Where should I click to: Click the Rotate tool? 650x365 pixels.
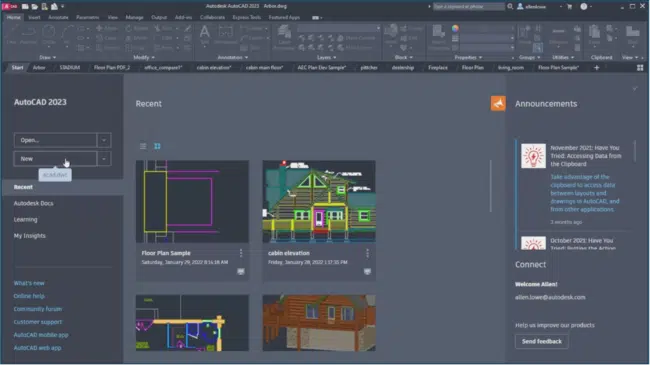(137, 28)
